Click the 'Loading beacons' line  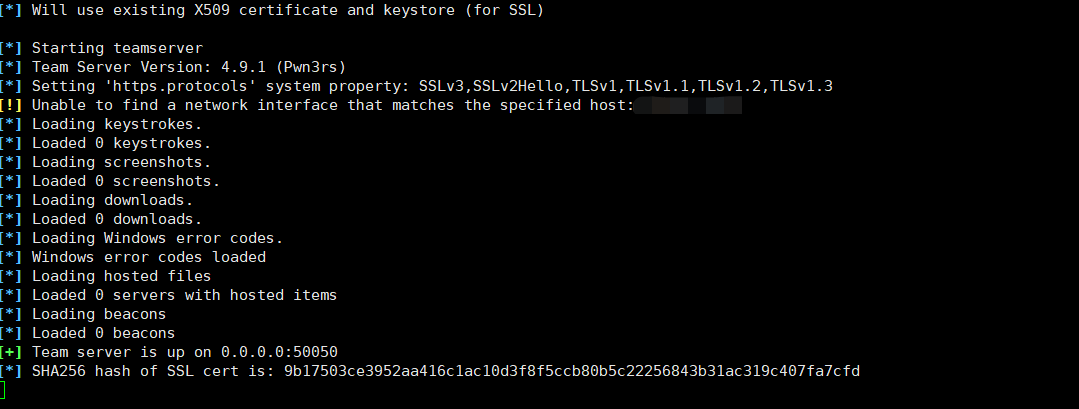coord(99,314)
